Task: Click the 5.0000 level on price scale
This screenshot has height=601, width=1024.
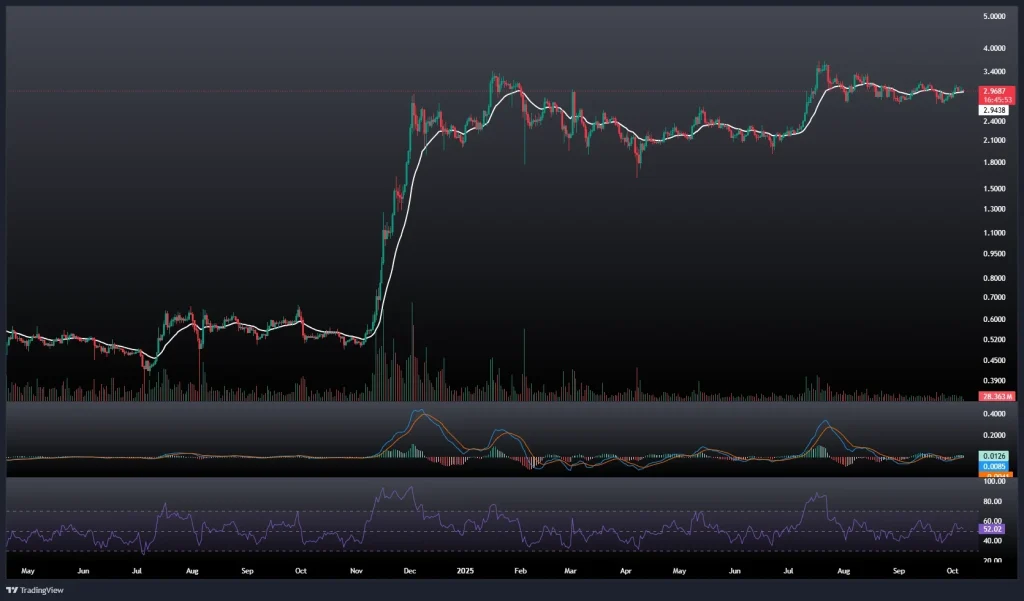Action: coord(995,17)
